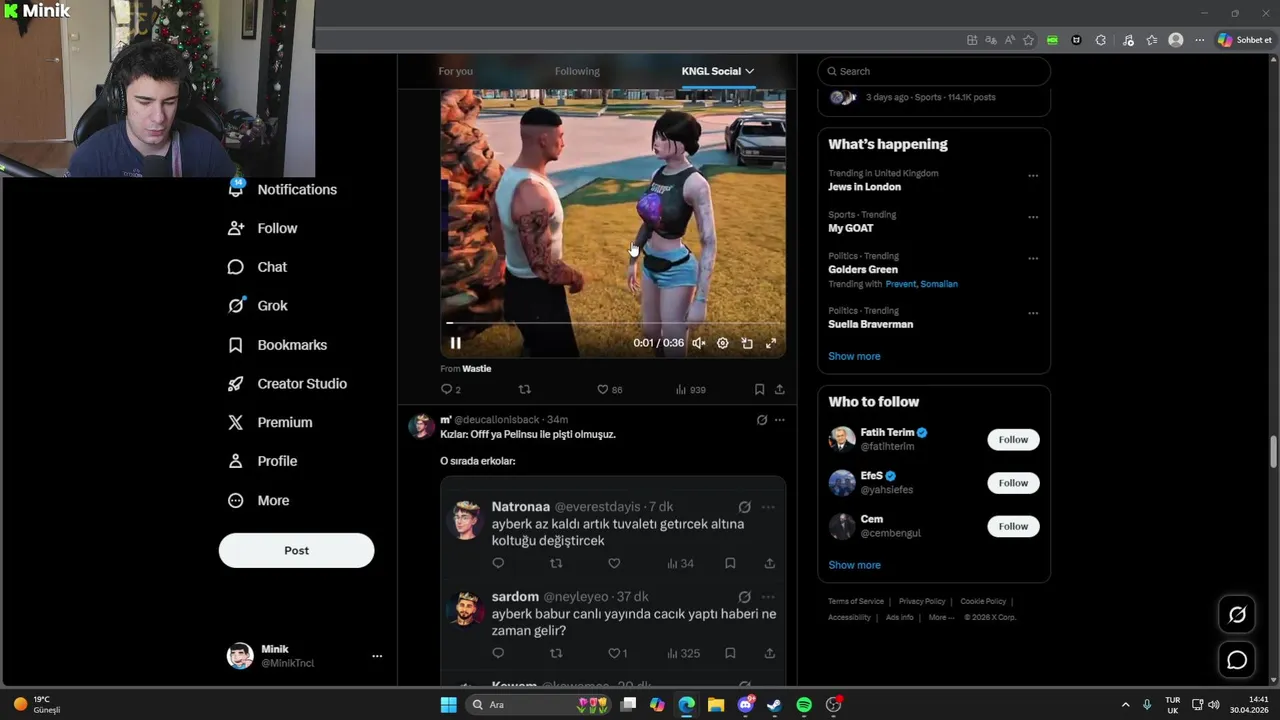
Task: Open the Somalian related trend link
Action: (x=939, y=284)
